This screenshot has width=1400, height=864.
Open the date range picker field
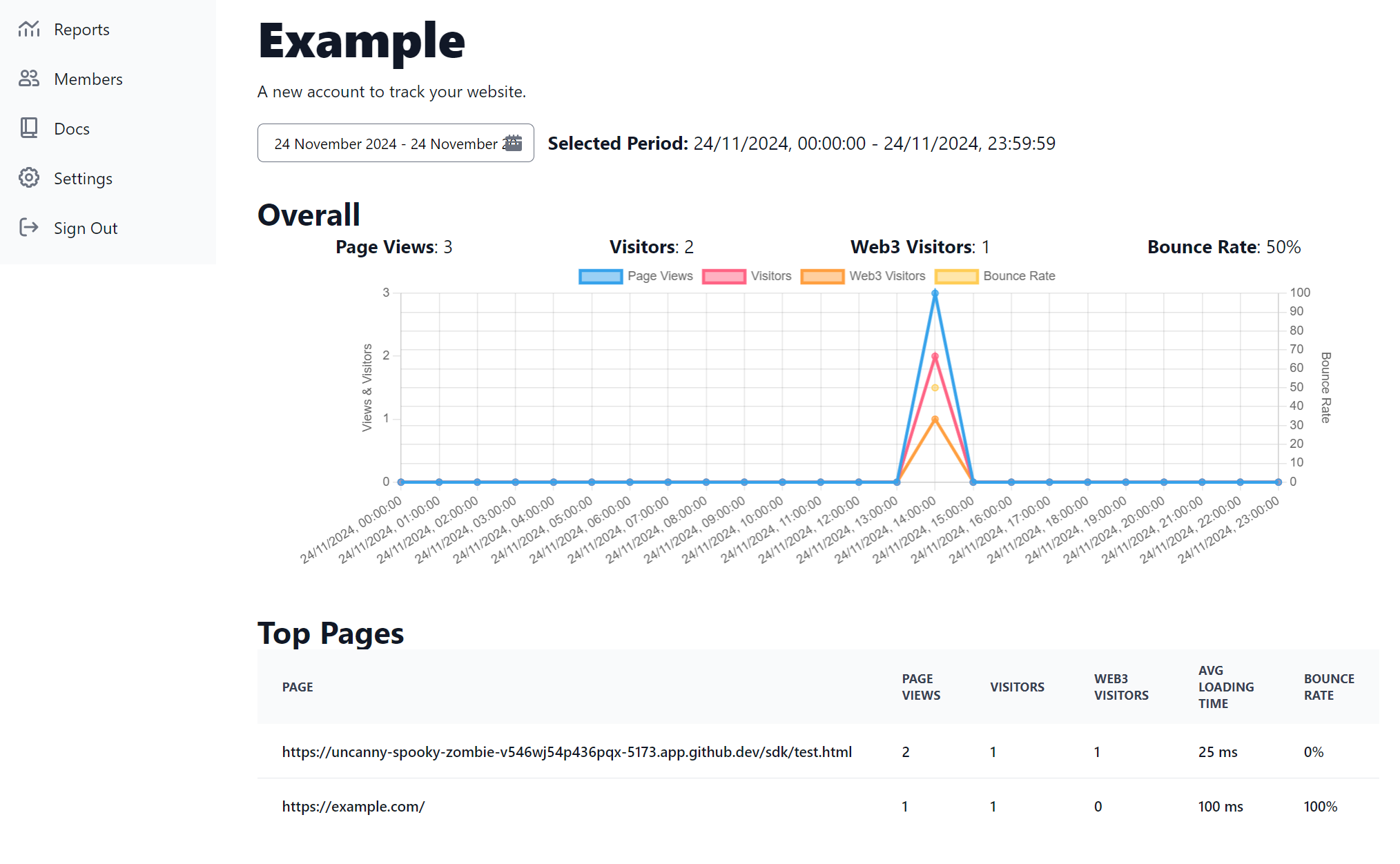coord(387,144)
